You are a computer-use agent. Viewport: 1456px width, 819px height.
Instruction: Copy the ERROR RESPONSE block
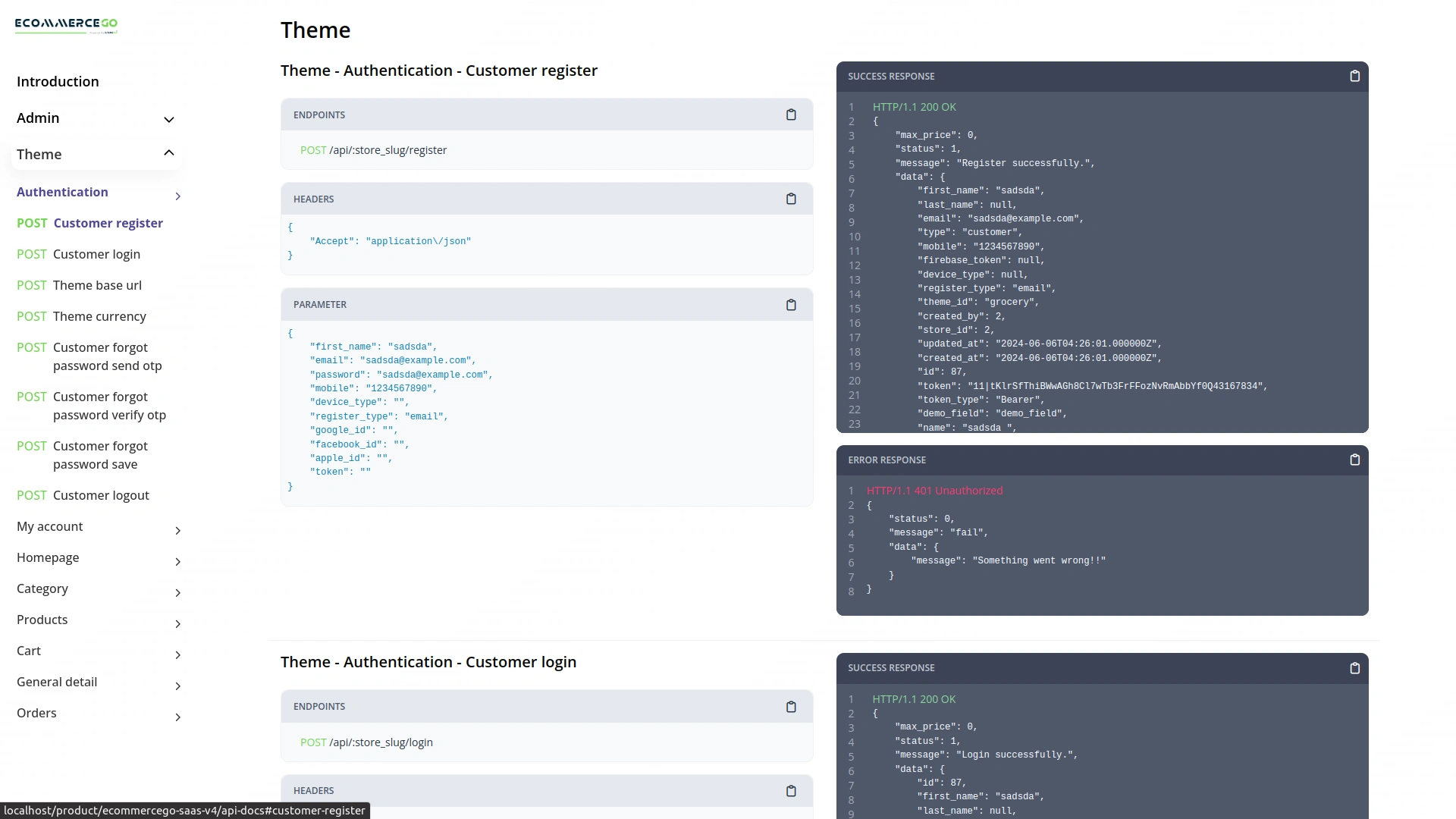tap(1354, 460)
